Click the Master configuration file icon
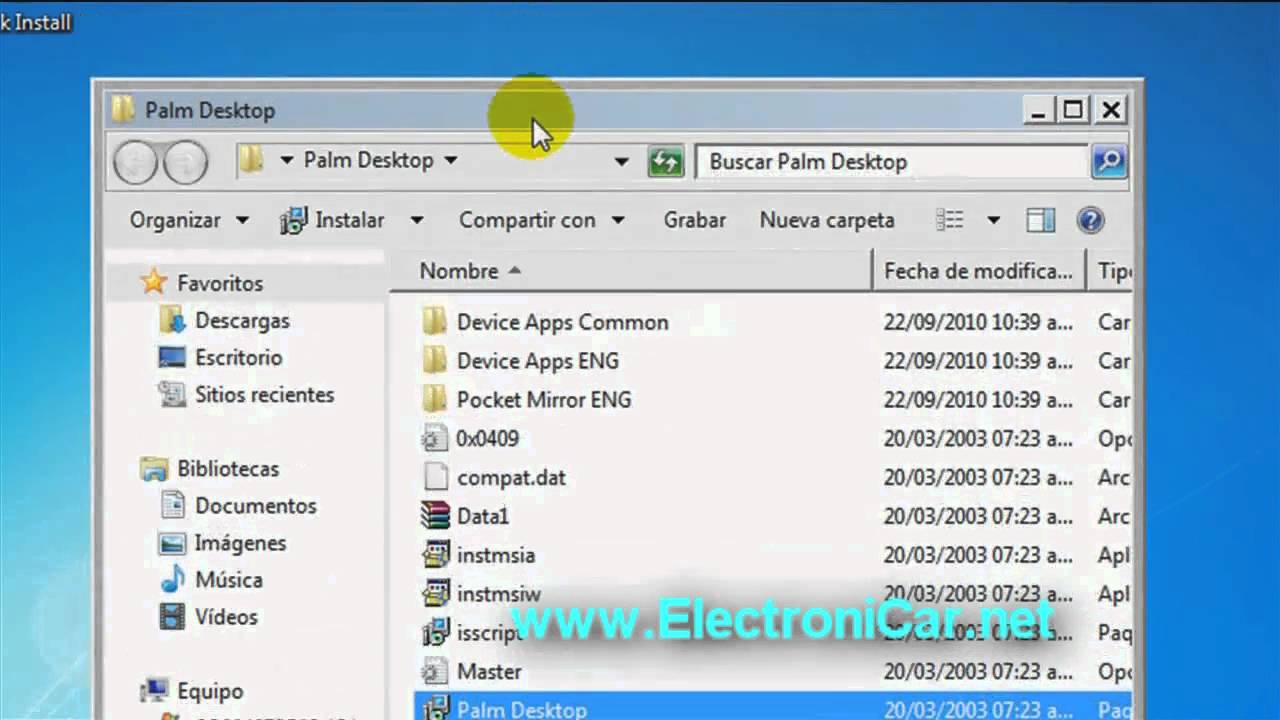Viewport: 1280px width, 720px height. coord(434,671)
